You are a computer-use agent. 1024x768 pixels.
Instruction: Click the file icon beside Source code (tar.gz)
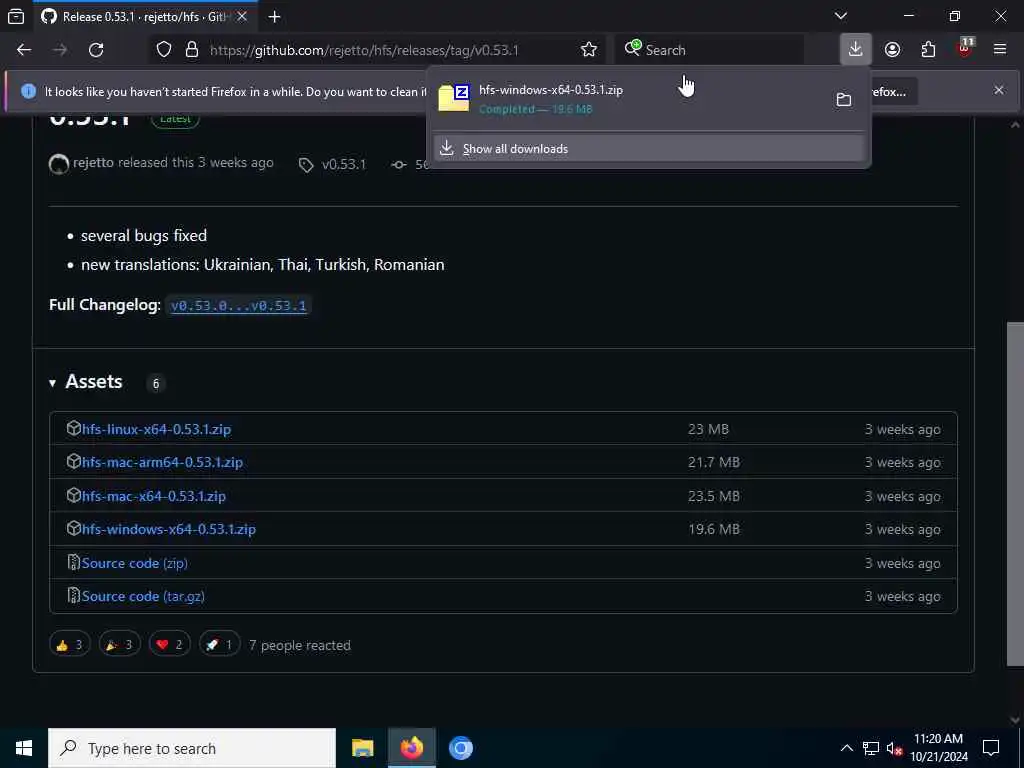point(73,596)
